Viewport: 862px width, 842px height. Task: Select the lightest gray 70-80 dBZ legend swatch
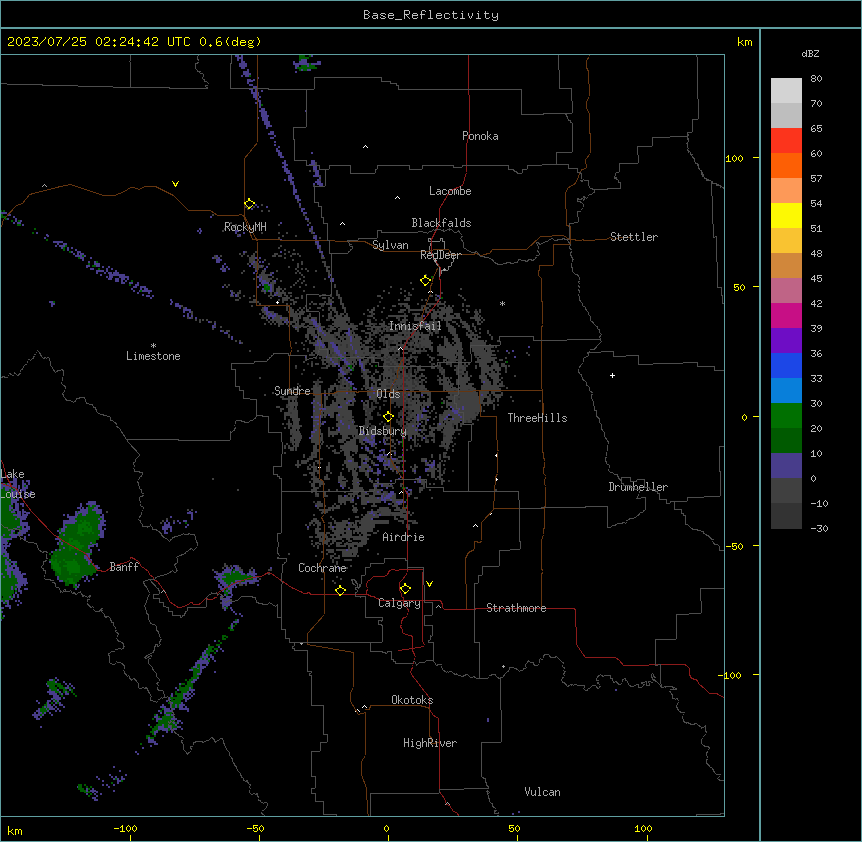pyautogui.click(x=786, y=91)
